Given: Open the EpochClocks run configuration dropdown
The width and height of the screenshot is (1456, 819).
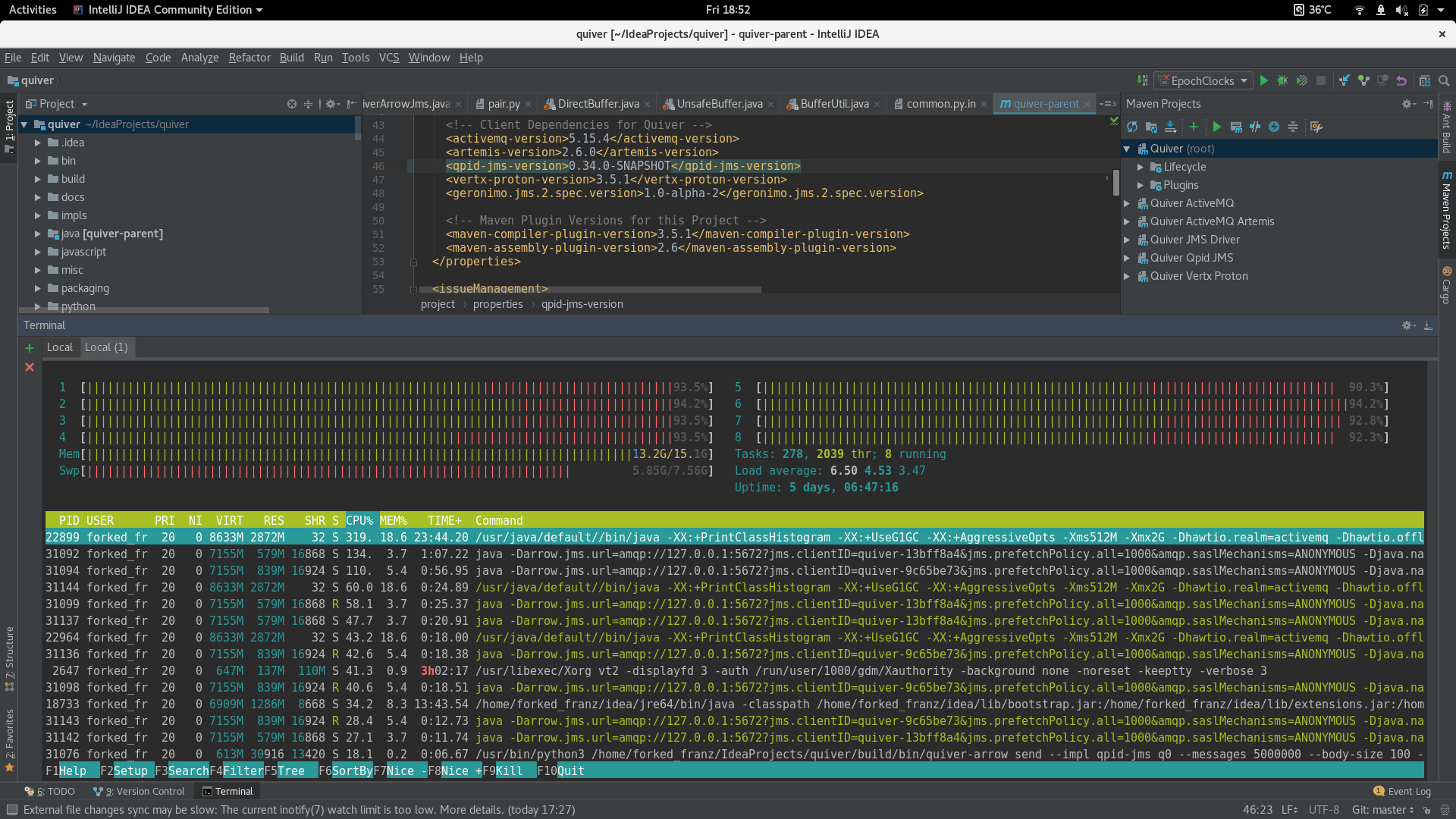Looking at the screenshot, I should (x=1203, y=80).
